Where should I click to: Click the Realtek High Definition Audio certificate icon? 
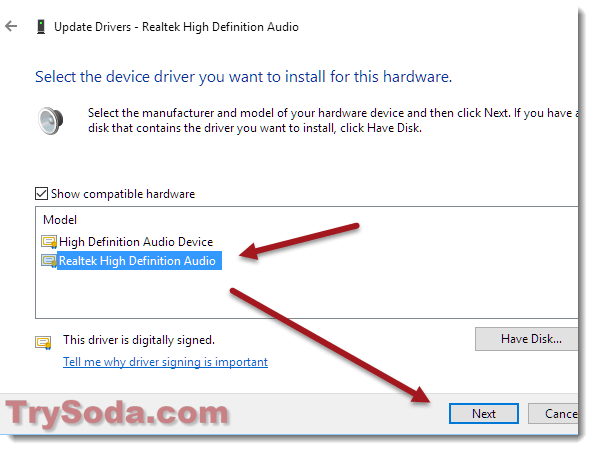pos(49,261)
